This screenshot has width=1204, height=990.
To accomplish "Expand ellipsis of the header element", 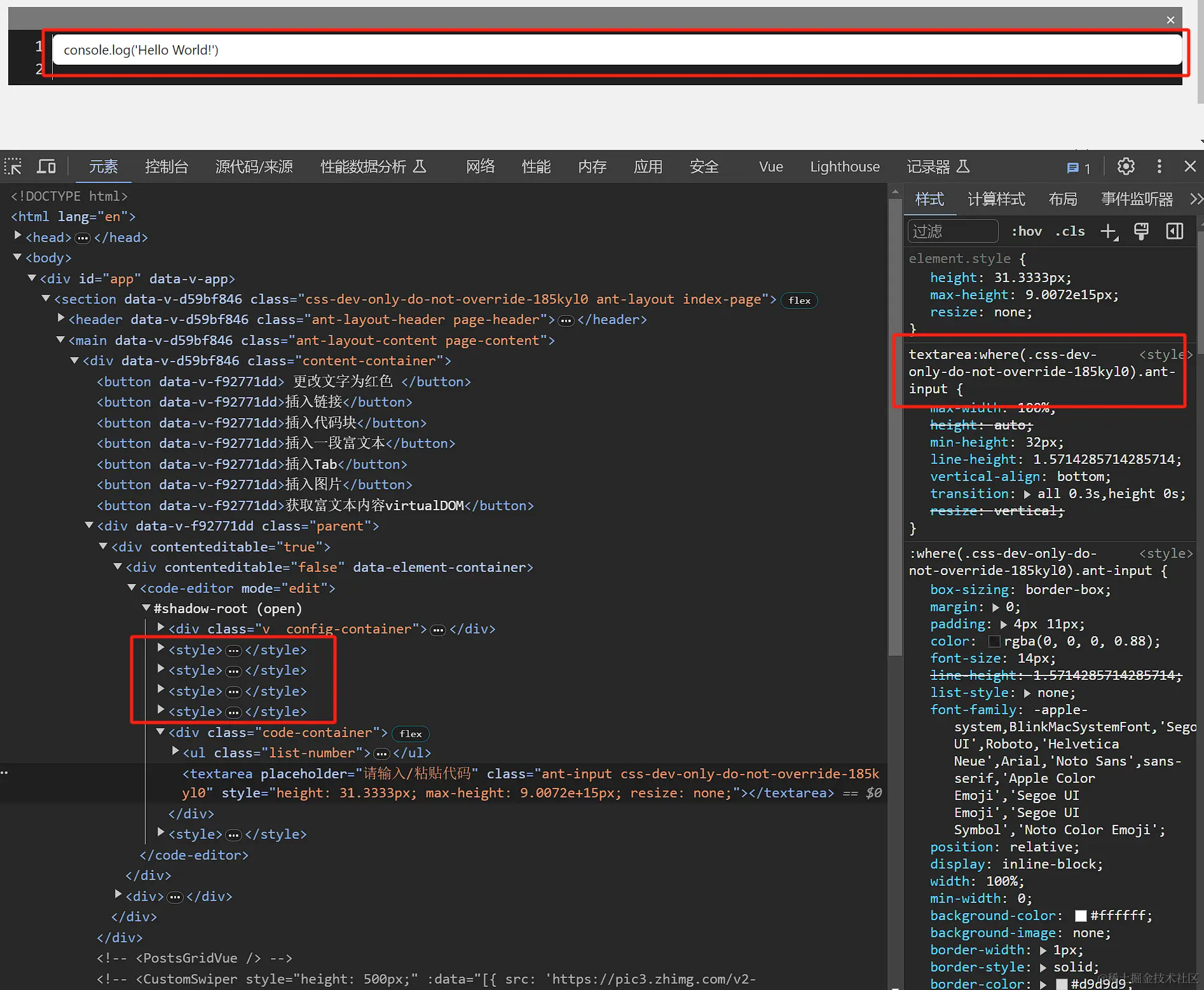I will (566, 320).
